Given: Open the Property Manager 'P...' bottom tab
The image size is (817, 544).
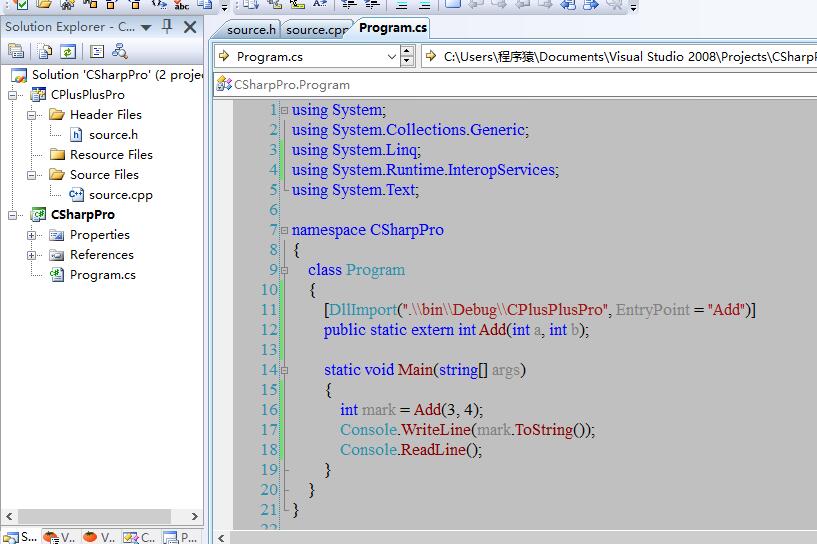Looking at the screenshot, I should pyautogui.click(x=179, y=537).
